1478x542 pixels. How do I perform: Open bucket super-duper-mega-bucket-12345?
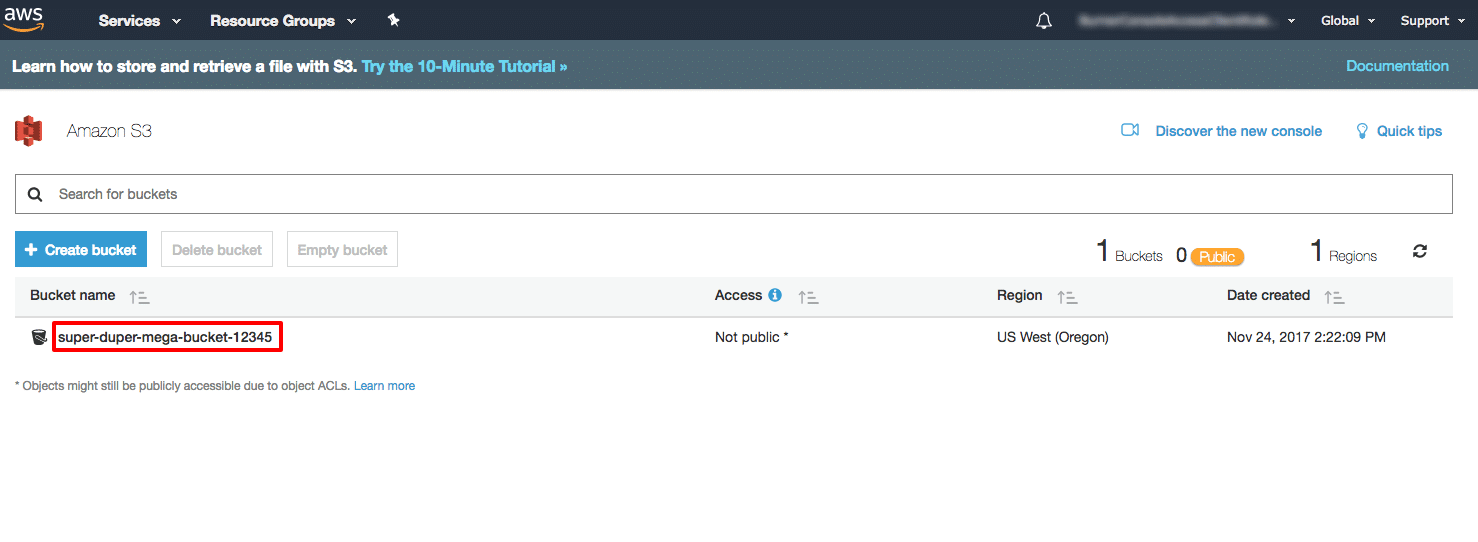tap(165, 337)
